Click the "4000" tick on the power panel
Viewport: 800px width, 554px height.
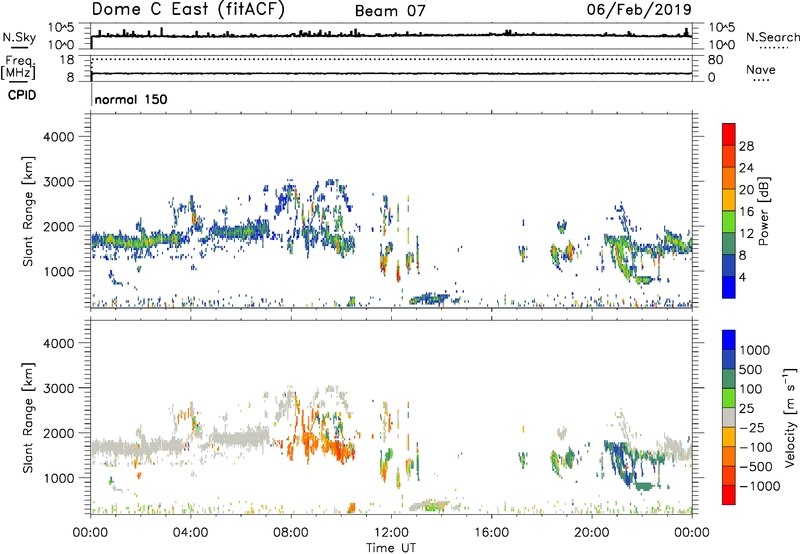[x=58, y=137]
